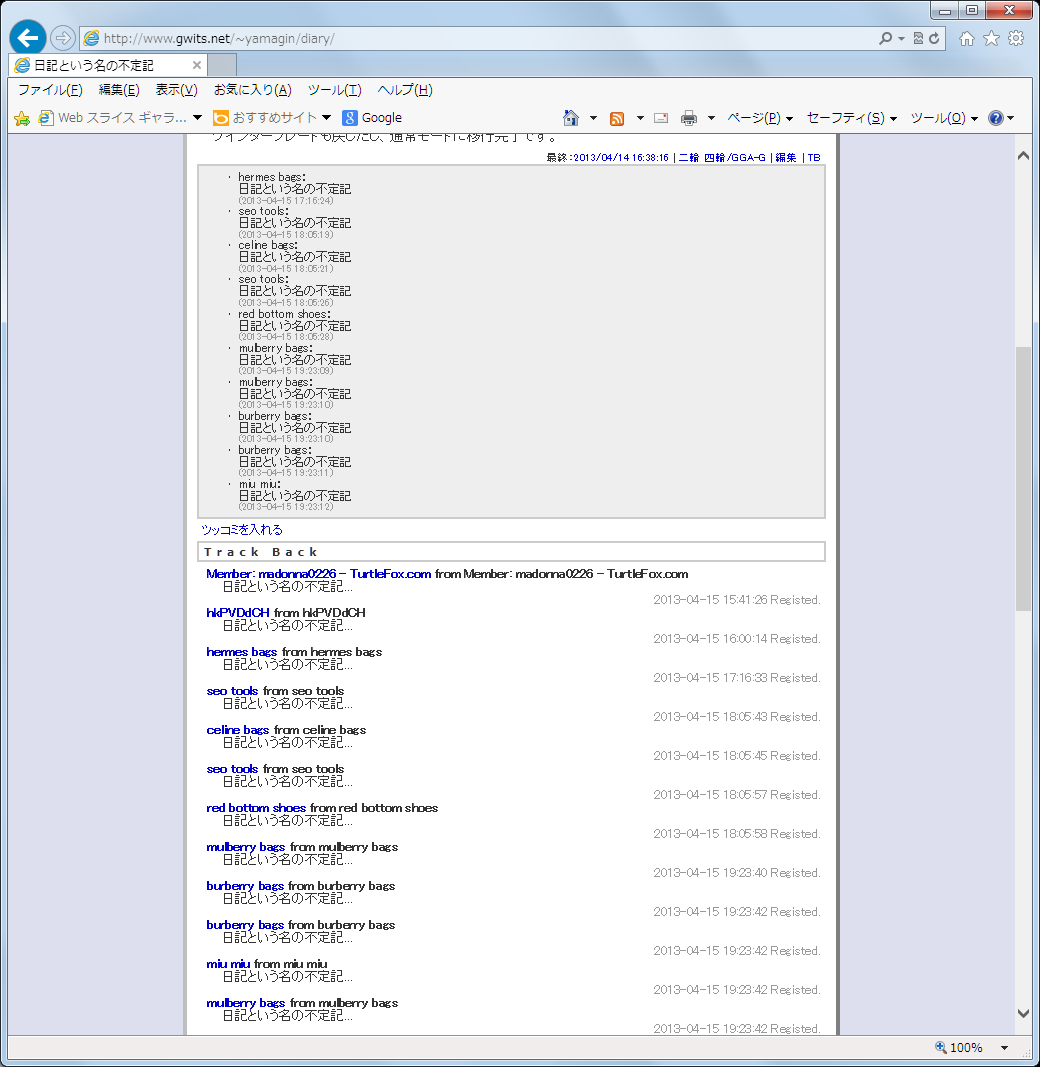Open the zoom level 100% dropdown arrow
Screen dimensions: 1040x1067
(x=1004, y=1048)
